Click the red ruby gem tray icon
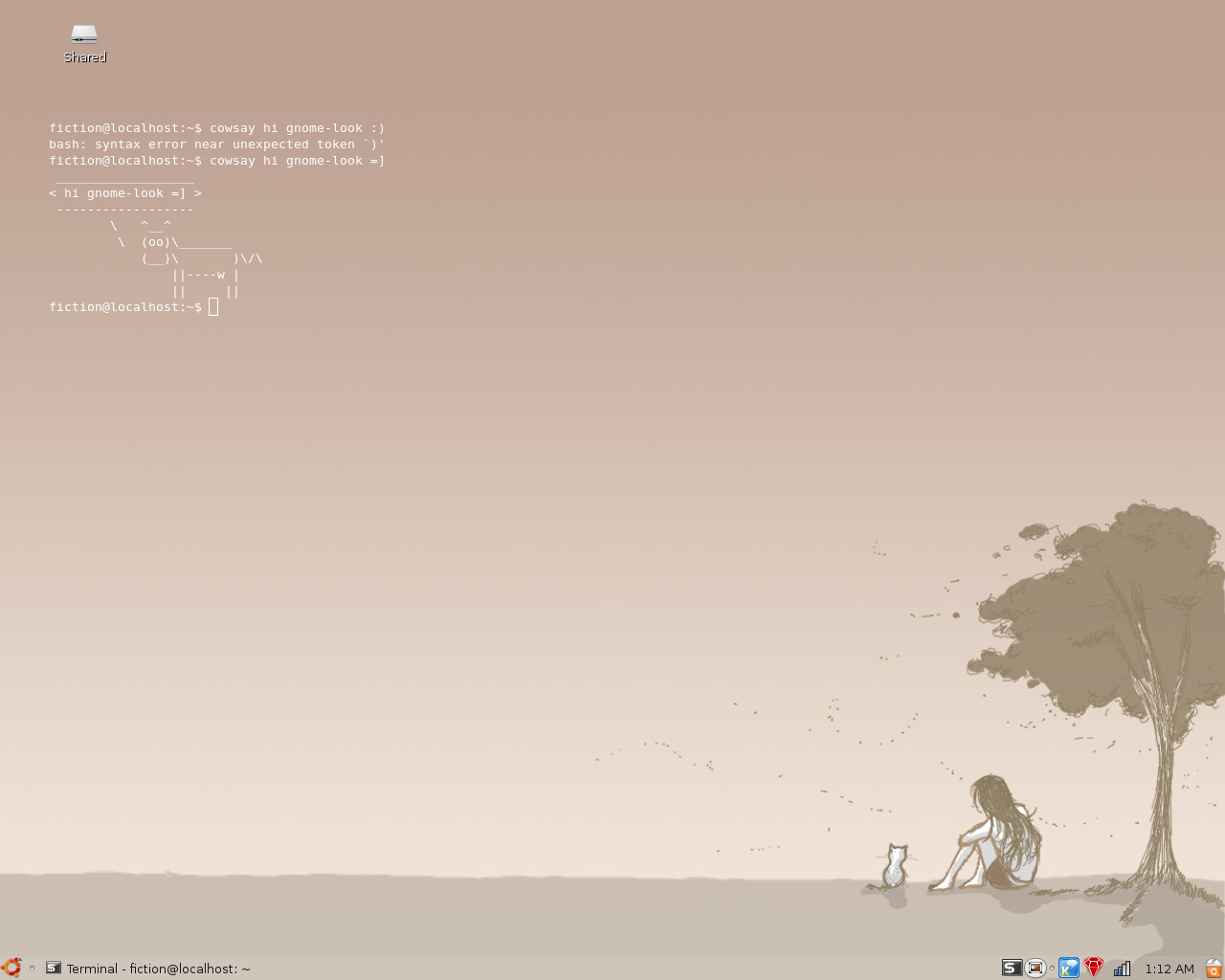Viewport: 1225px width, 980px height. click(x=1094, y=968)
